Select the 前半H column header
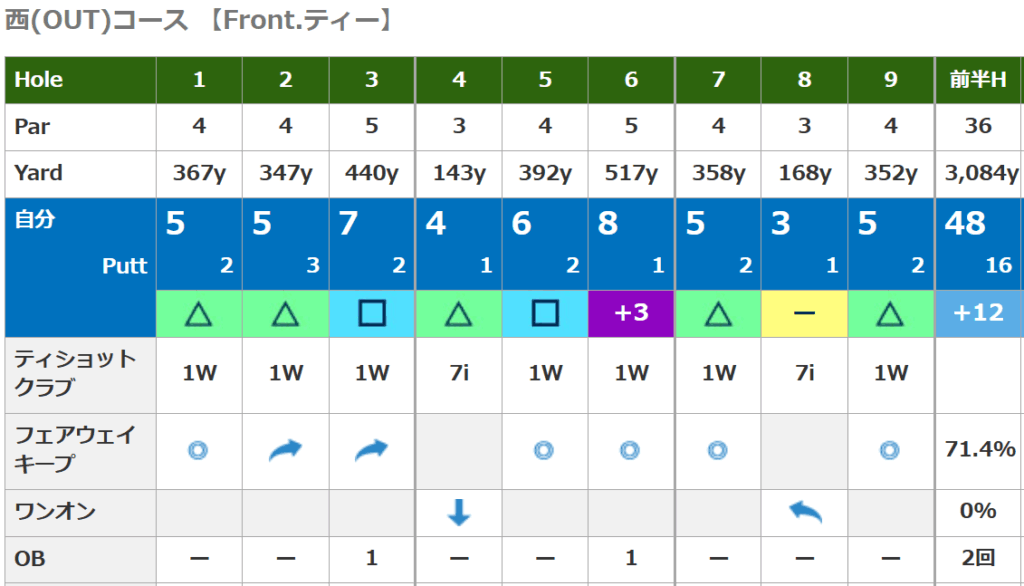1024x586 pixels. click(978, 80)
